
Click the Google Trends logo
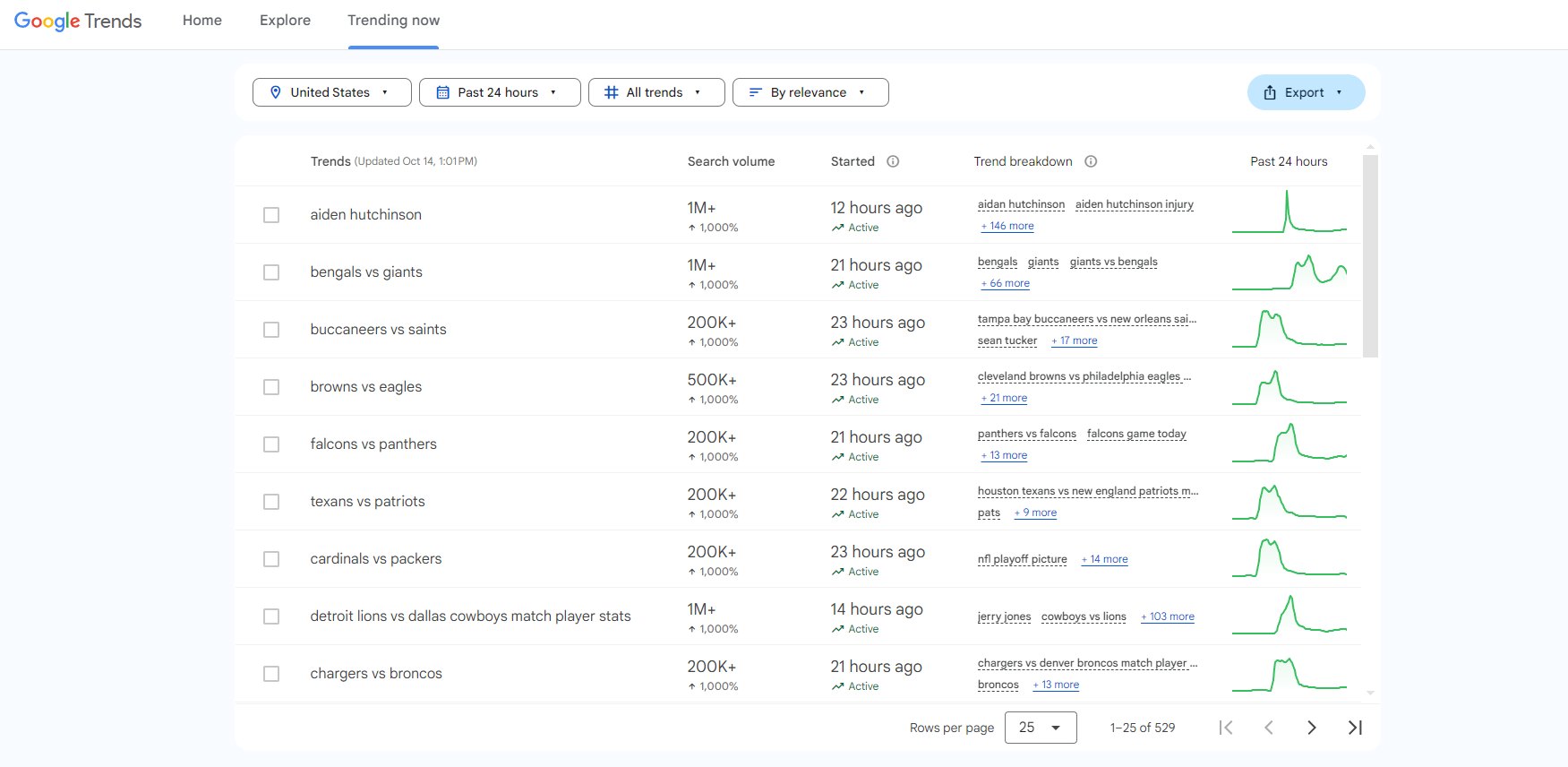pyautogui.click(x=78, y=21)
